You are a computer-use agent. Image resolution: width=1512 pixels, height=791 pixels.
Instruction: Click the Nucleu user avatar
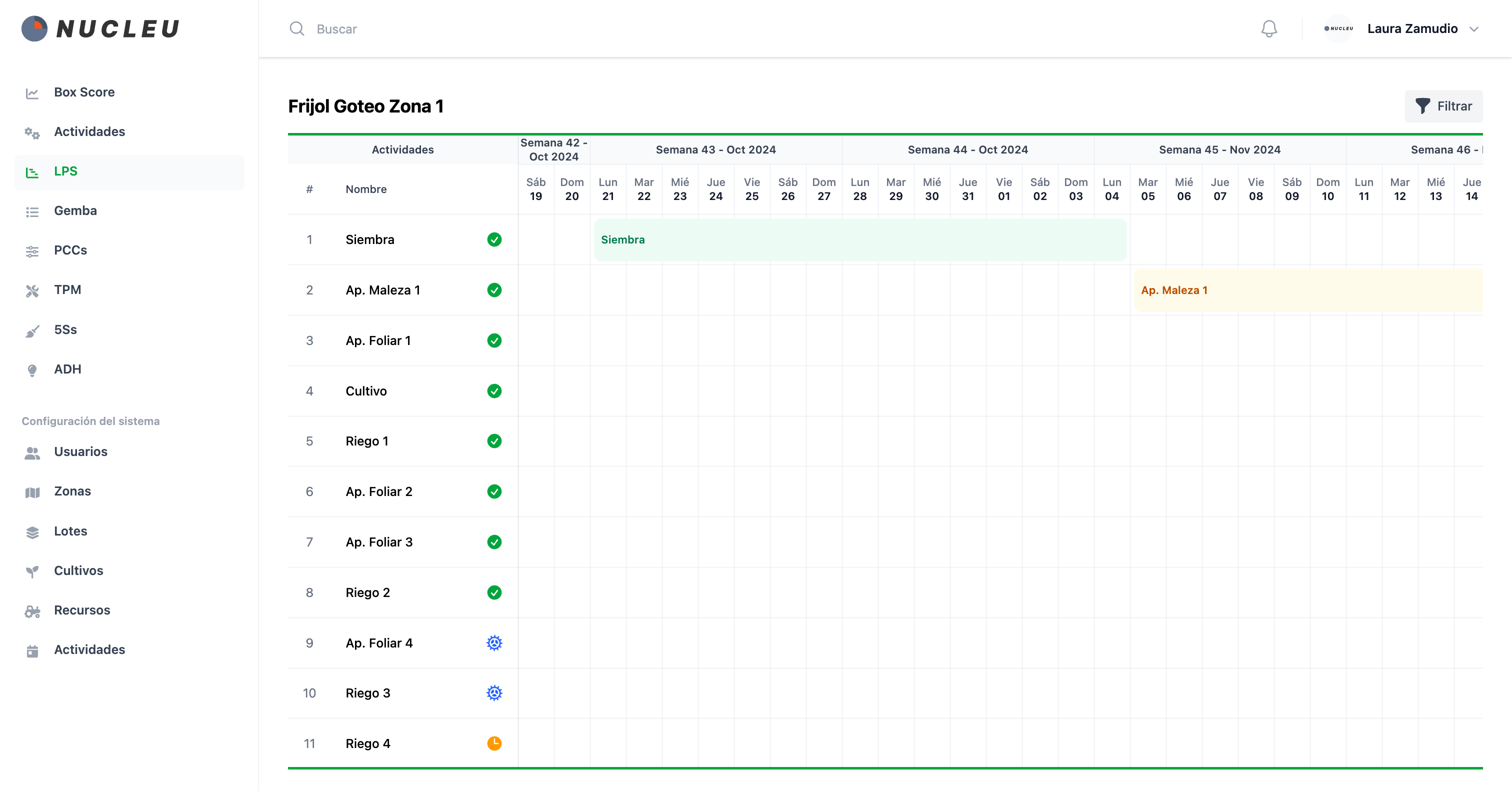1338,28
